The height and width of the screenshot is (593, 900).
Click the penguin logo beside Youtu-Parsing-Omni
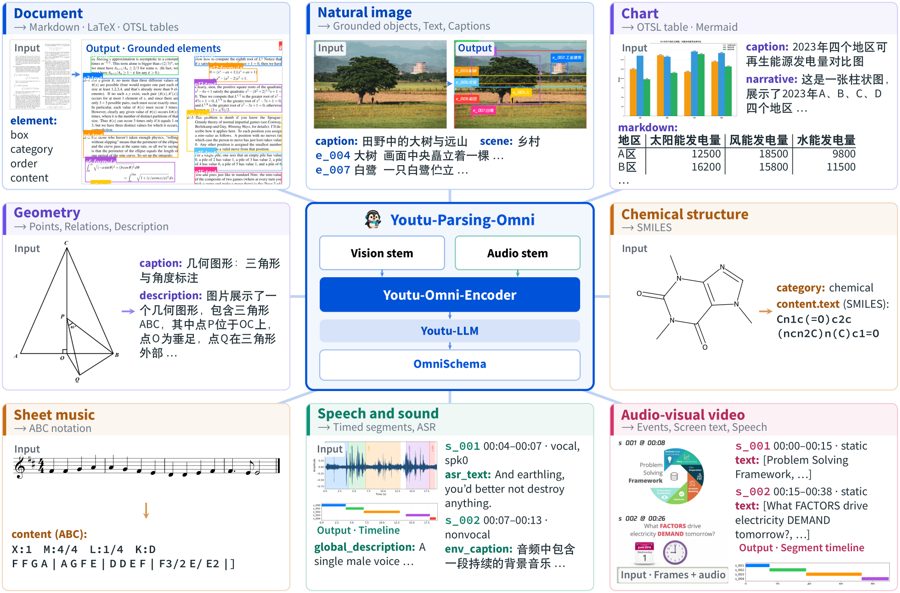(x=373, y=219)
